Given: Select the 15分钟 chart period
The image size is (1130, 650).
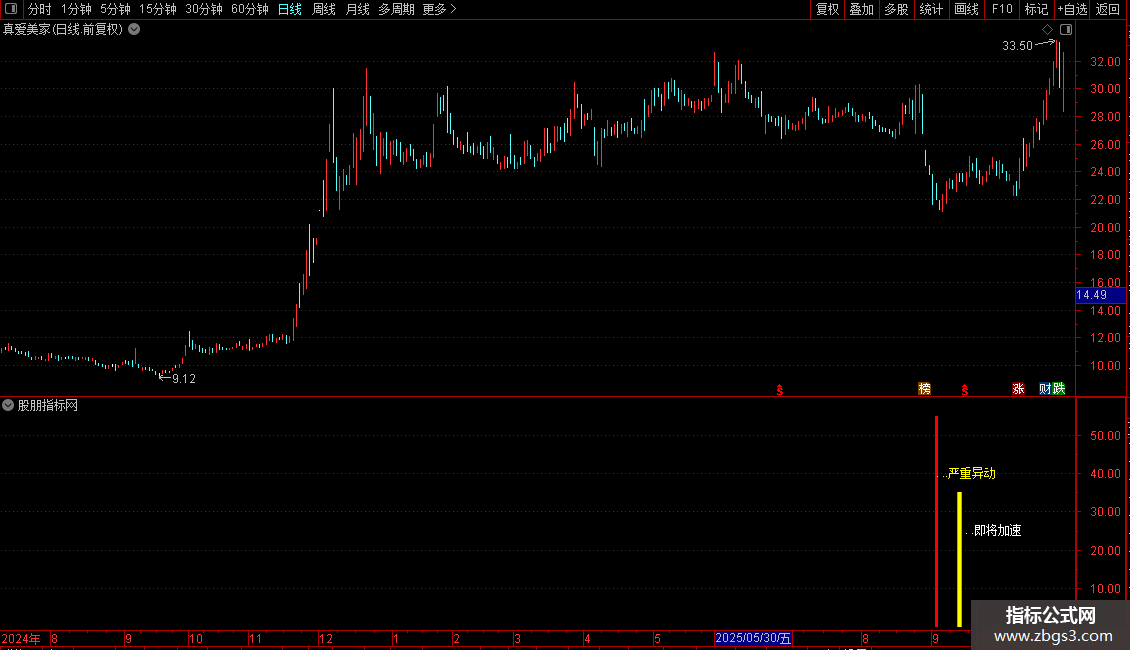Looking at the screenshot, I should [157, 9].
